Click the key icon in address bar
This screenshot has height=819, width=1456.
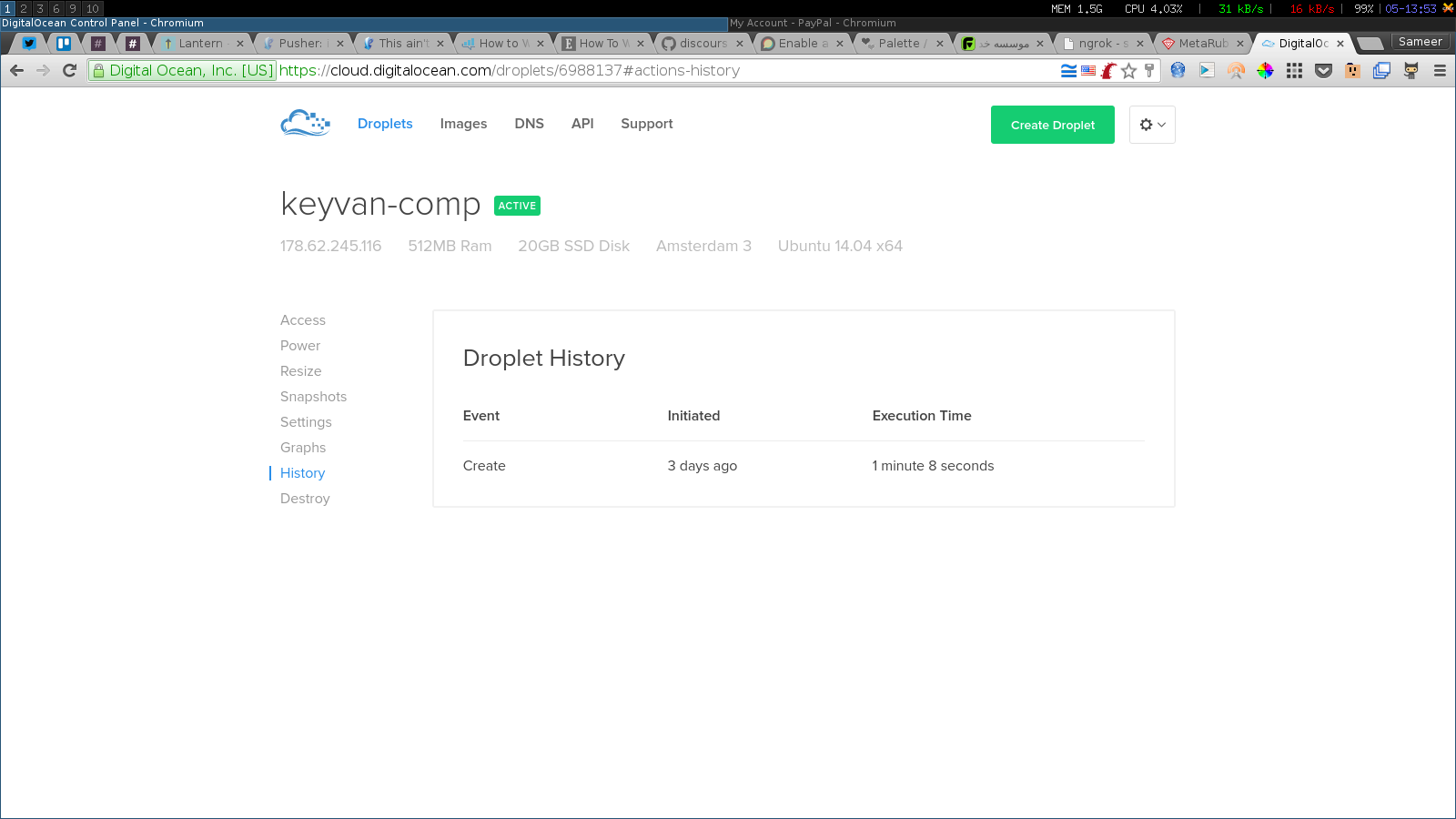click(1149, 70)
